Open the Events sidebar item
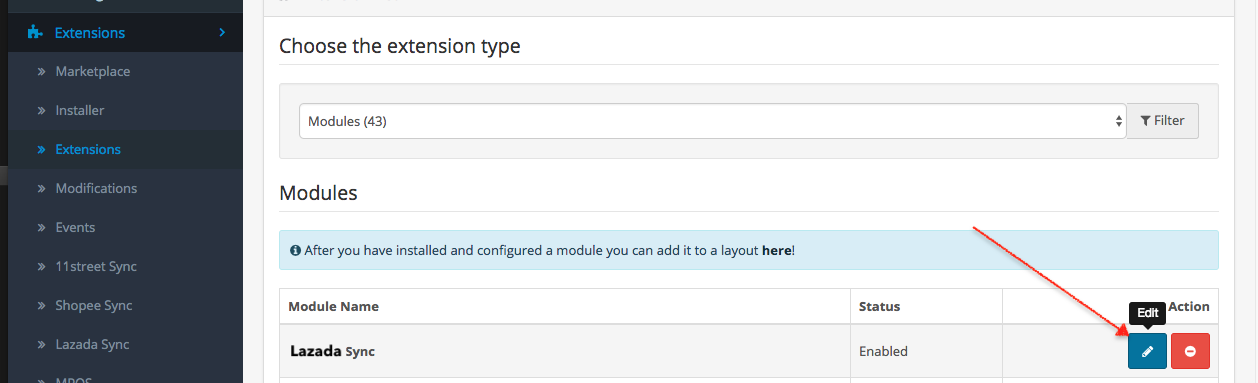The height and width of the screenshot is (383, 1258). 76,228
